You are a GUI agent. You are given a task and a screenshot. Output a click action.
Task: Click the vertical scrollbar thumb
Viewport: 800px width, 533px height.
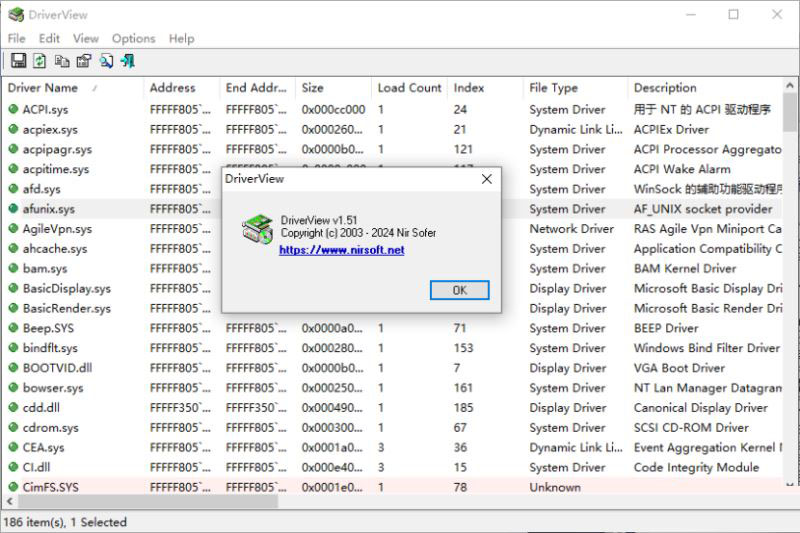[790, 112]
